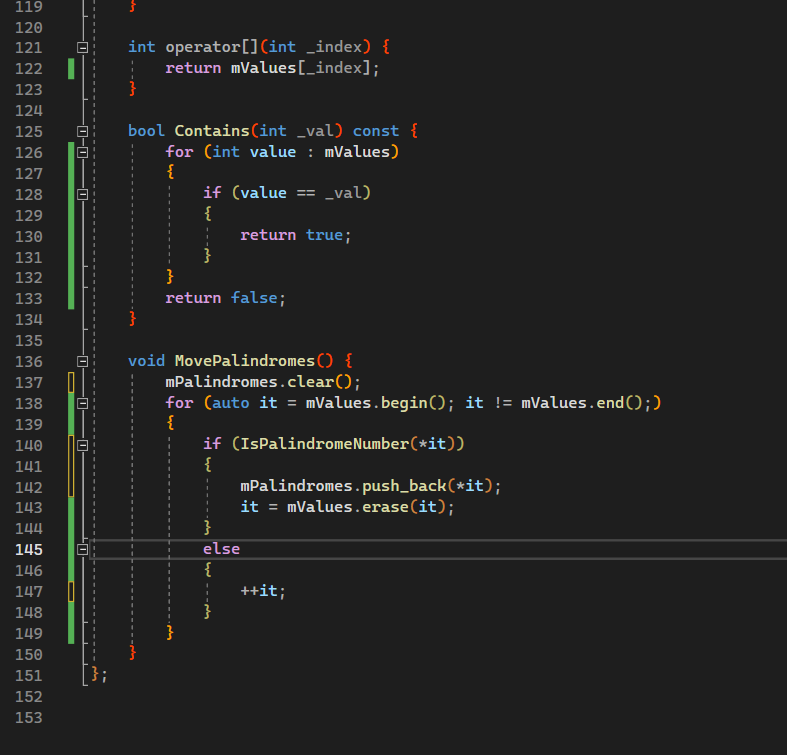Click the green change marker beside line 122
Viewport: 787px width, 755px height.
(71, 69)
